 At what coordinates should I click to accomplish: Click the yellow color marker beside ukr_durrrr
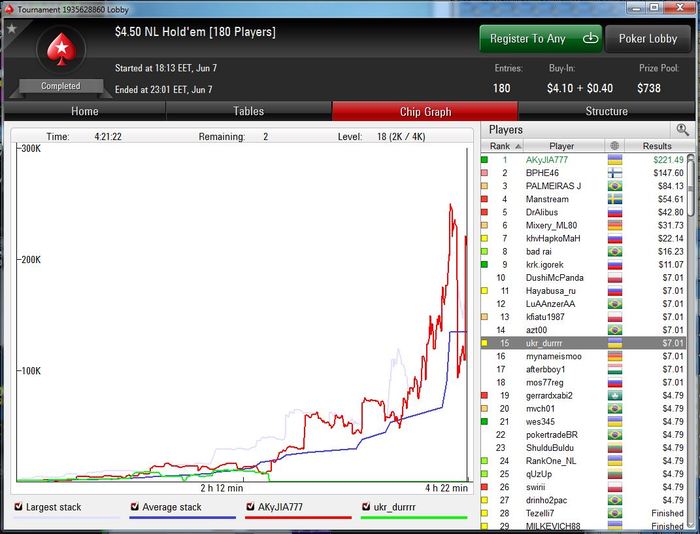tap(484, 343)
